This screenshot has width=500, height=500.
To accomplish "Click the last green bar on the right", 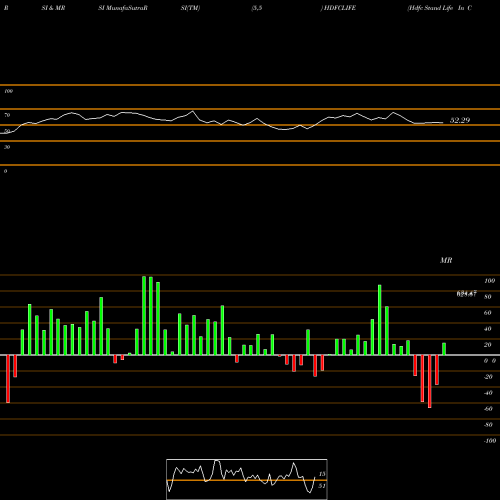I will [x=444, y=349].
